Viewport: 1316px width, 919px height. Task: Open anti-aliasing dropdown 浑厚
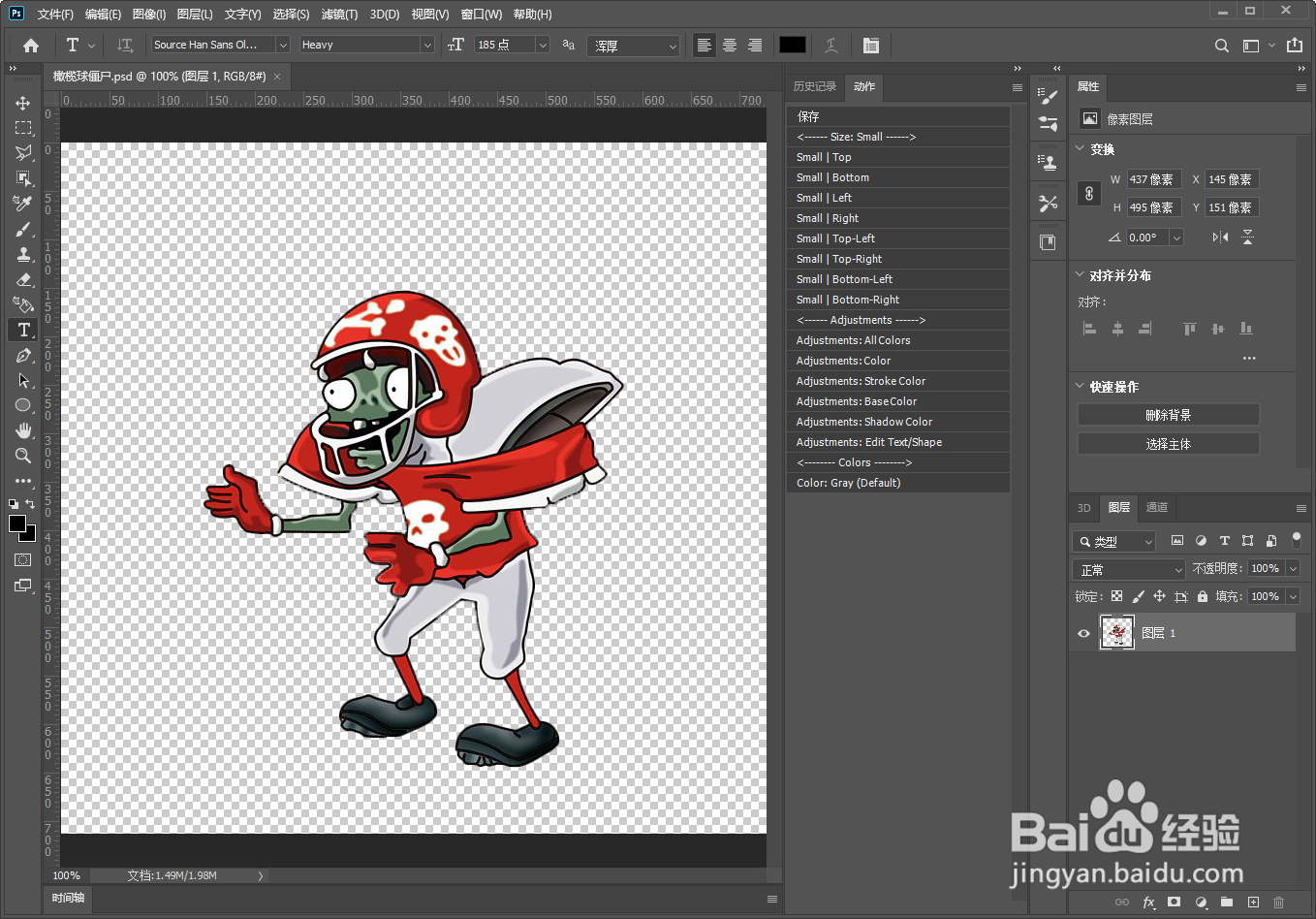(x=634, y=46)
